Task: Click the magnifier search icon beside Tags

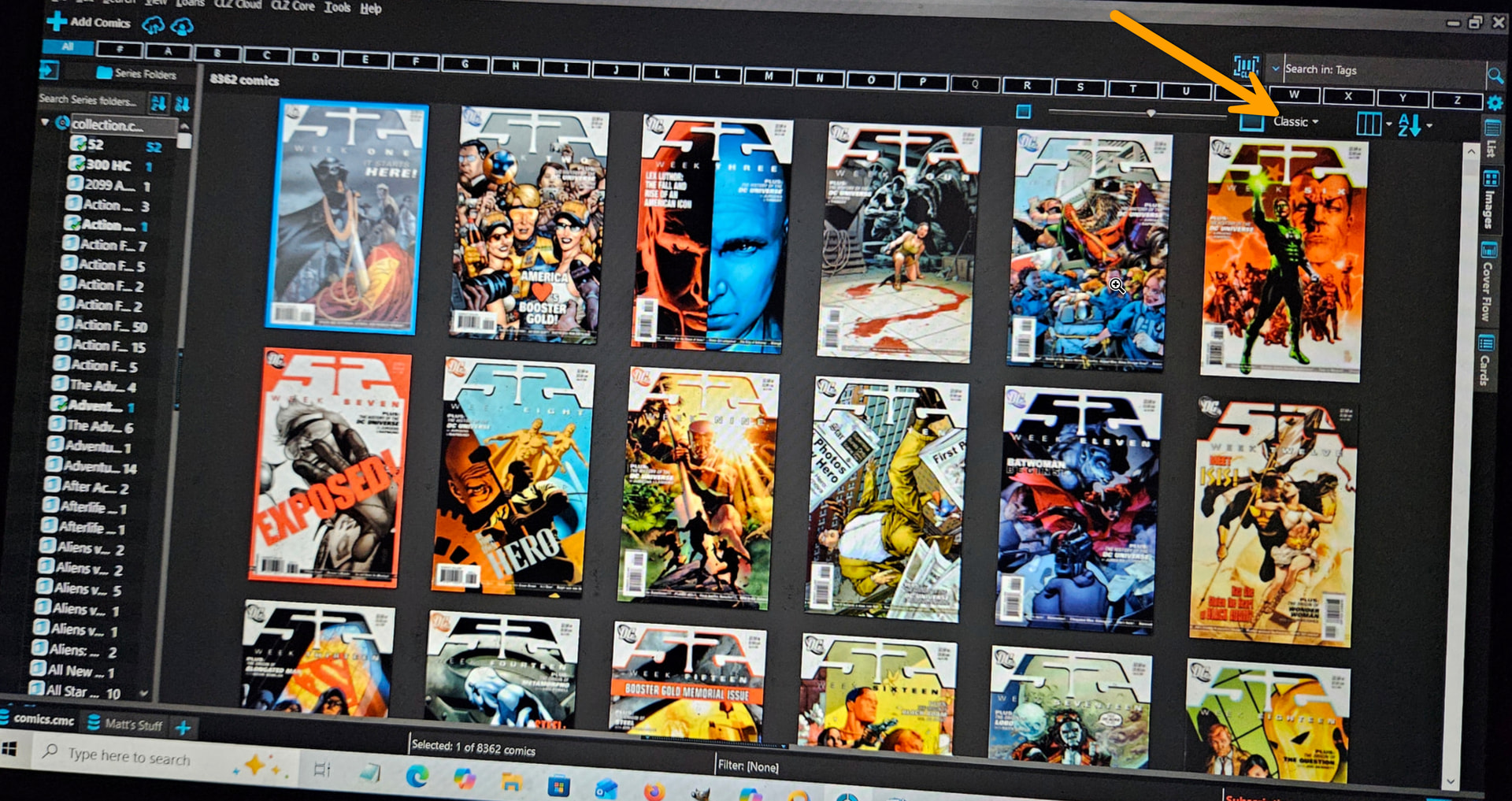Action: (x=1494, y=76)
